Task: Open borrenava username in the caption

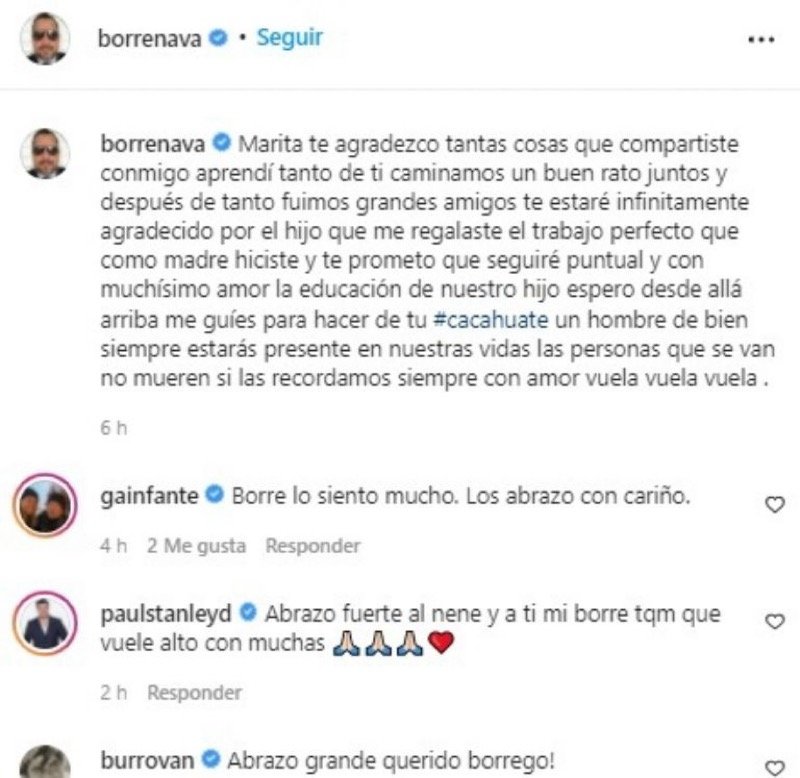Action: [153, 144]
